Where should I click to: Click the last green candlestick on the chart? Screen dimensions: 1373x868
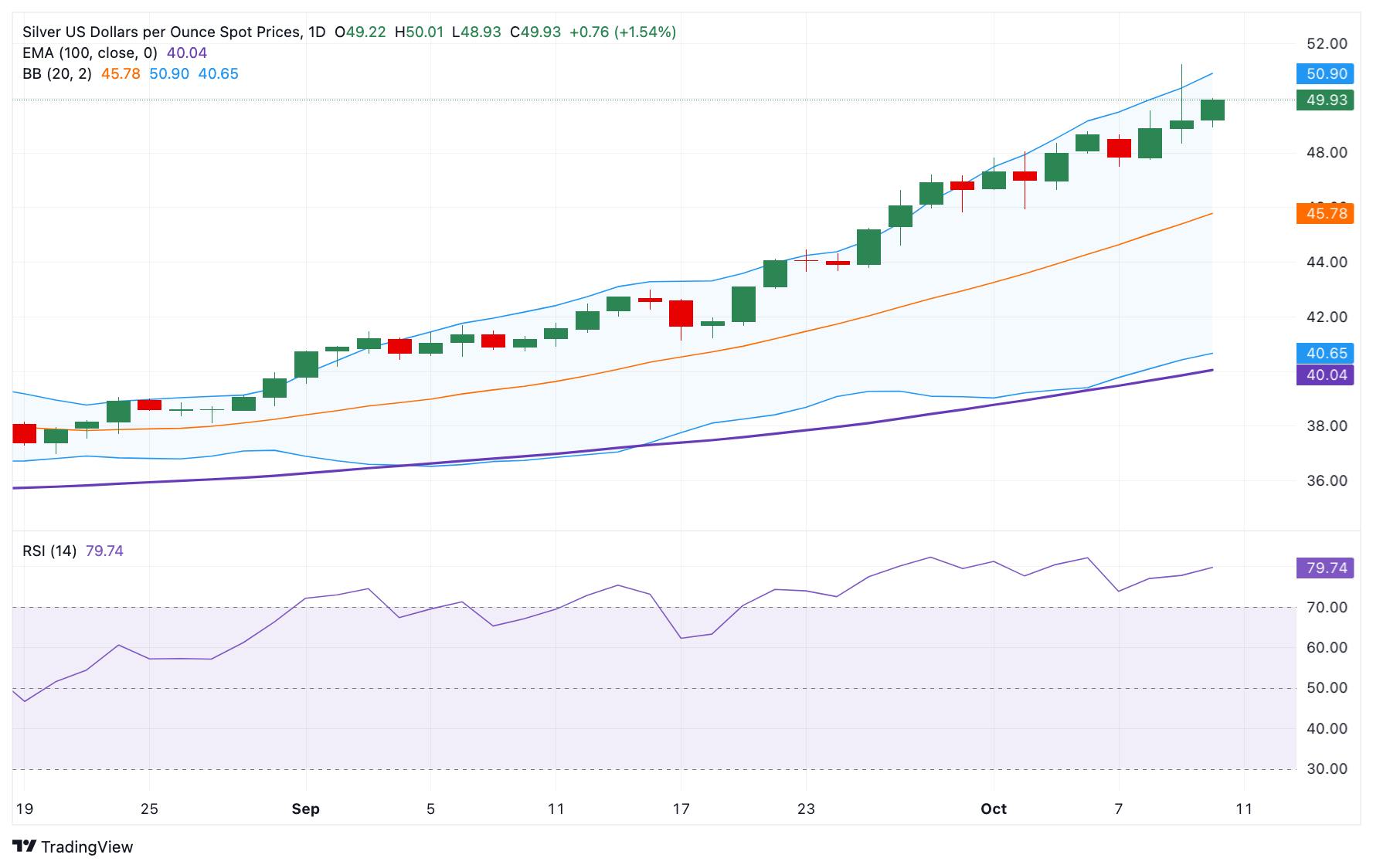pos(1212,110)
